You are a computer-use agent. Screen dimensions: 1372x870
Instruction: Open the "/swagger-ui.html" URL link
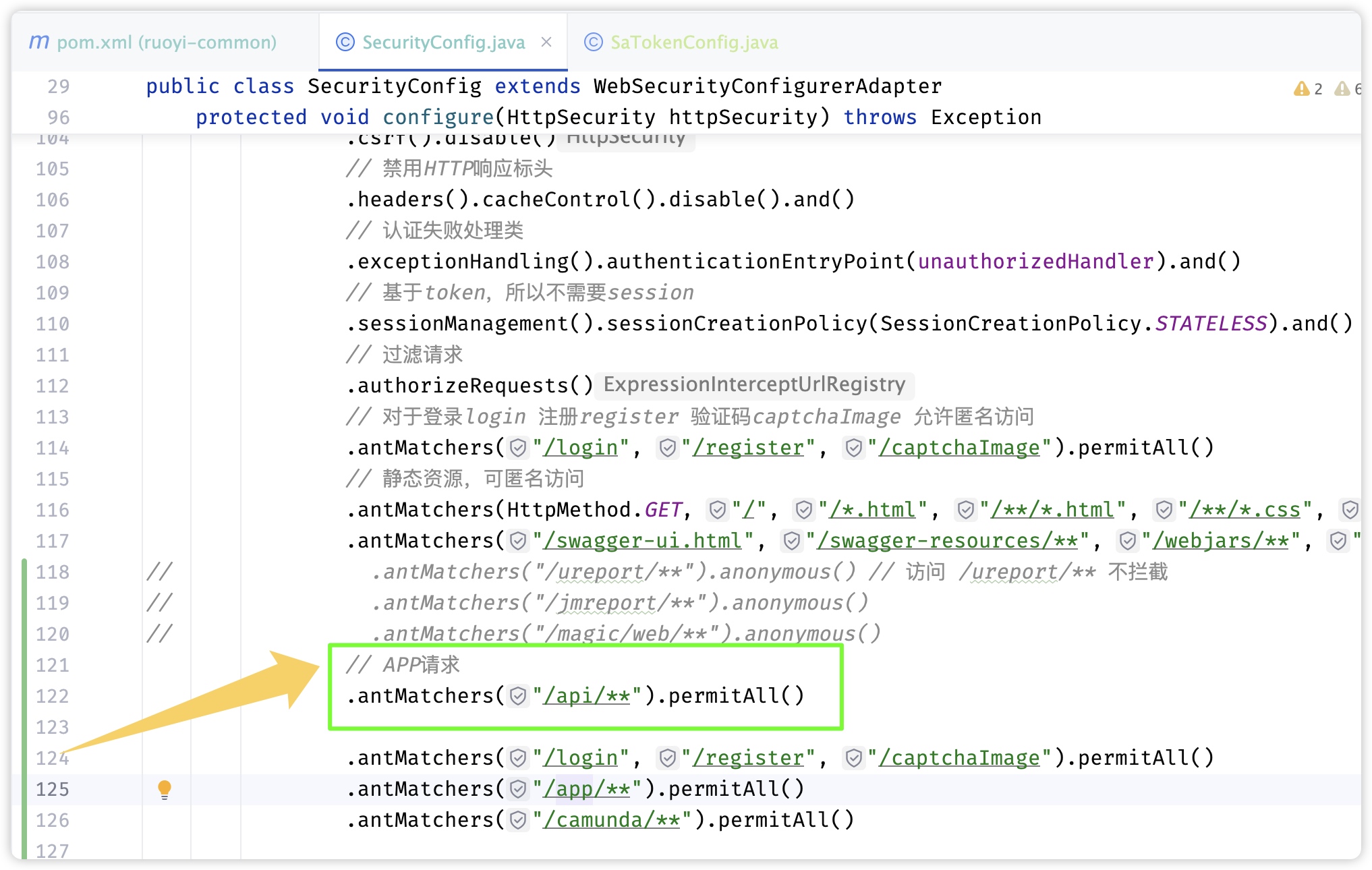pos(643,541)
